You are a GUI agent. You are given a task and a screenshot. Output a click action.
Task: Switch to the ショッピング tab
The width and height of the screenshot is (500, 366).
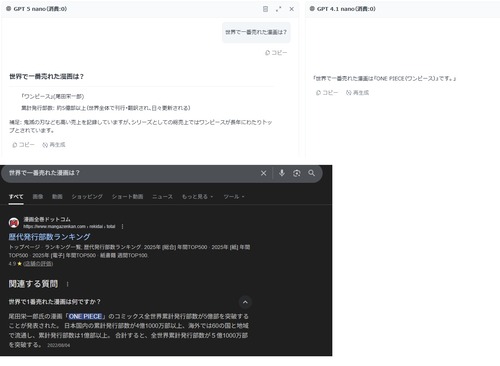point(87,197)
